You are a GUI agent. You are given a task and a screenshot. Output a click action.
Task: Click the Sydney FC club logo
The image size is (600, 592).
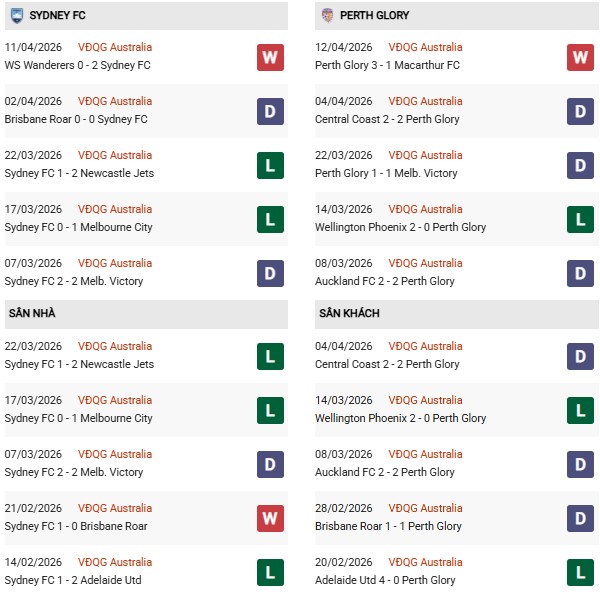[x=16, y=16]
